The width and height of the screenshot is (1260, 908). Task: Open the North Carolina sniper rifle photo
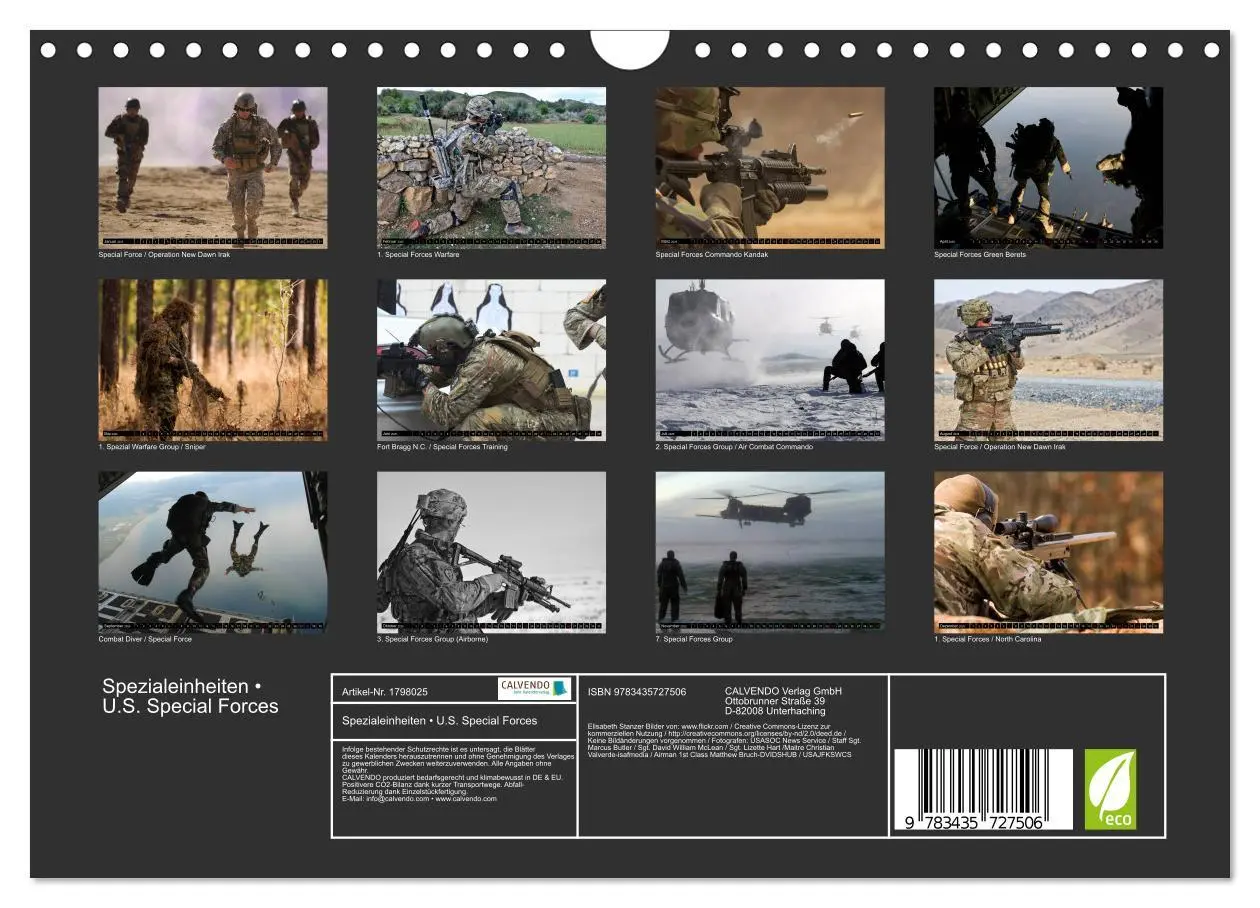tap(1048, 552)
